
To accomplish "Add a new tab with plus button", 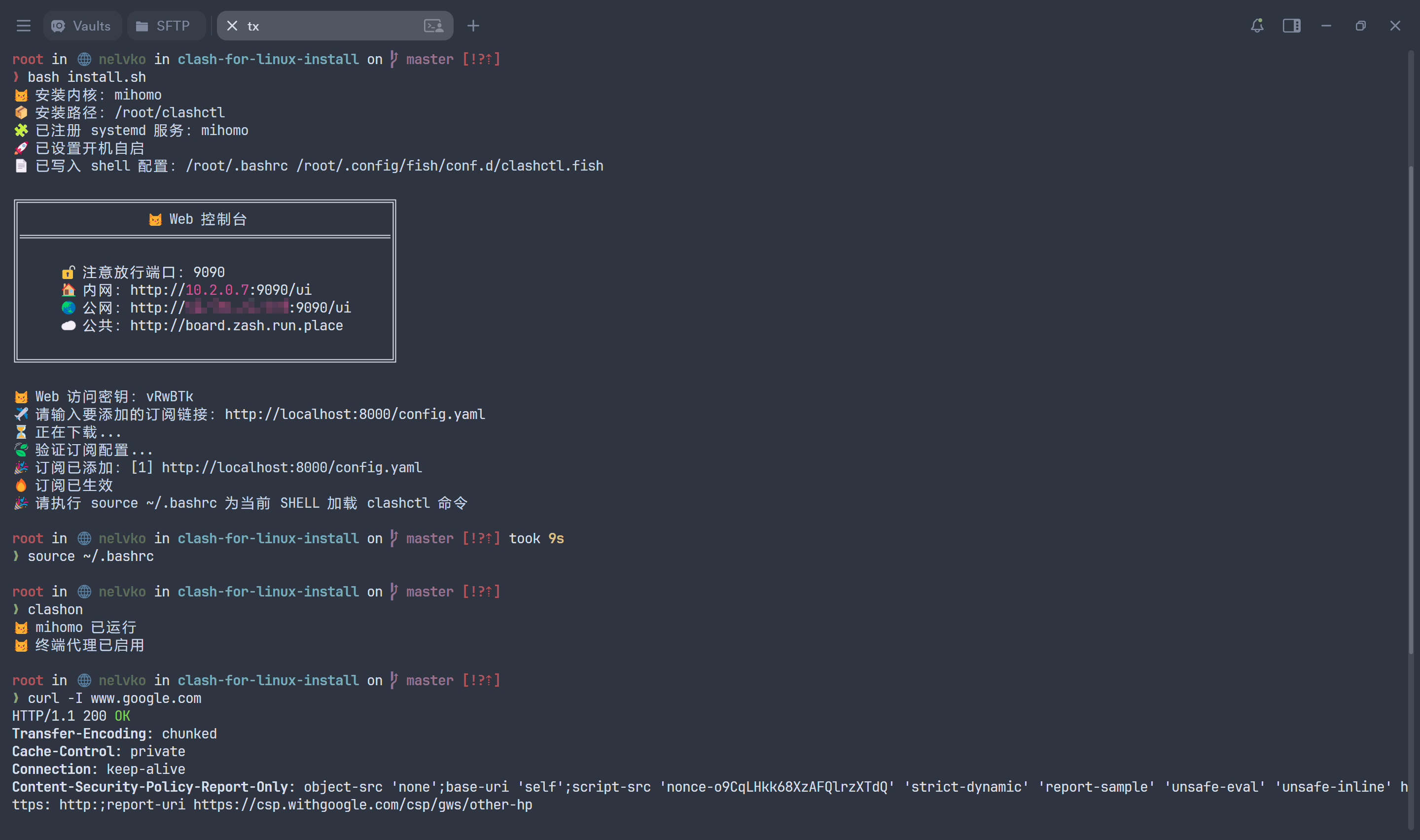I will (x=473, y=26).
